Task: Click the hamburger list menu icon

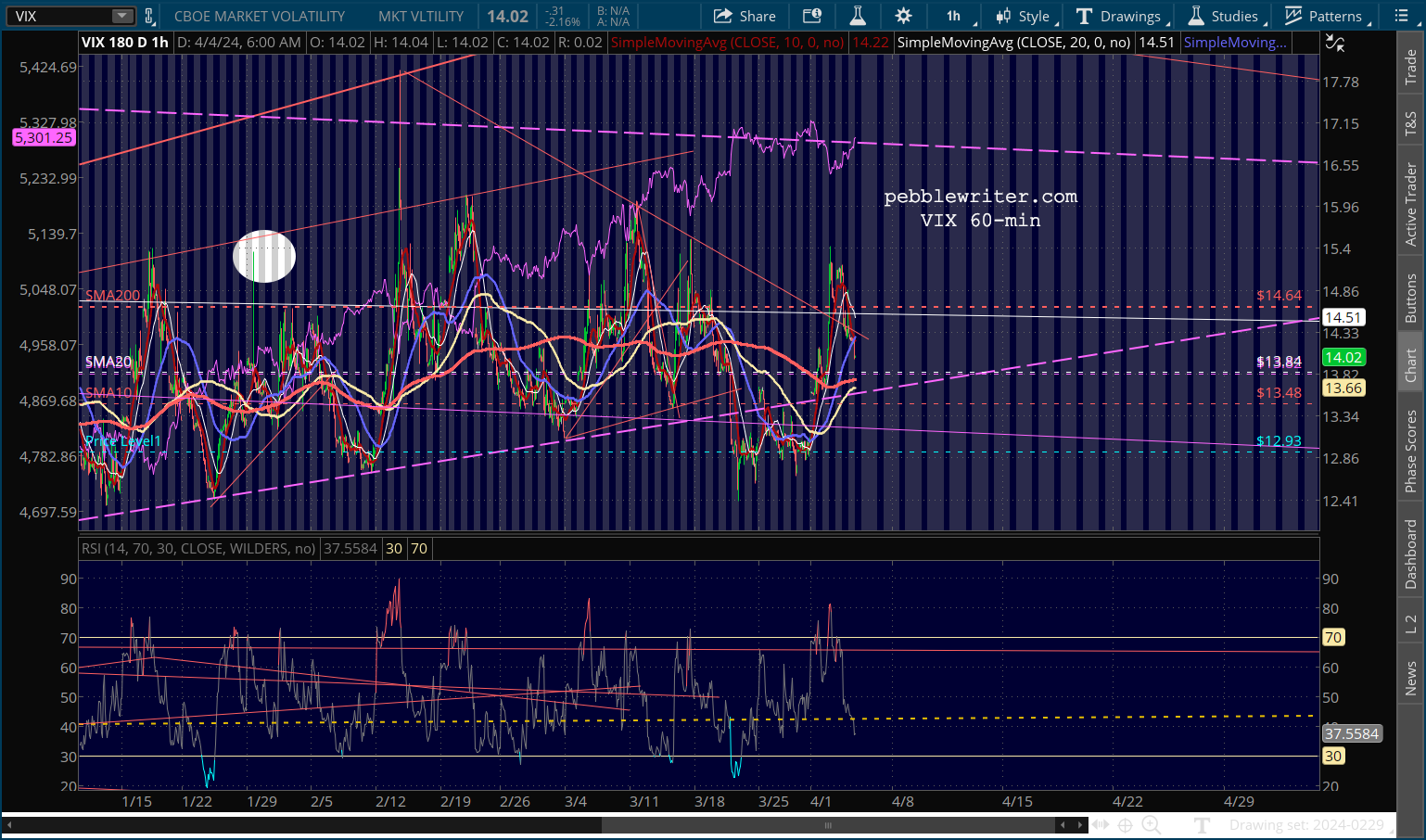Action: click(x=1401, y=16)
